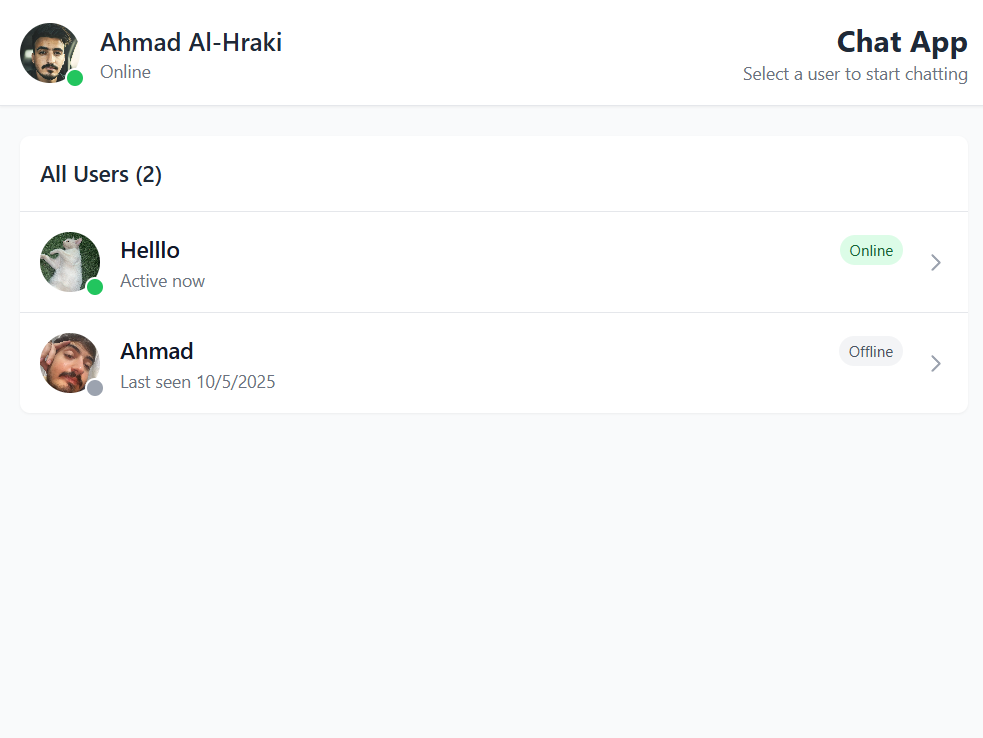Click the "Active now" status text

point(162,281)
